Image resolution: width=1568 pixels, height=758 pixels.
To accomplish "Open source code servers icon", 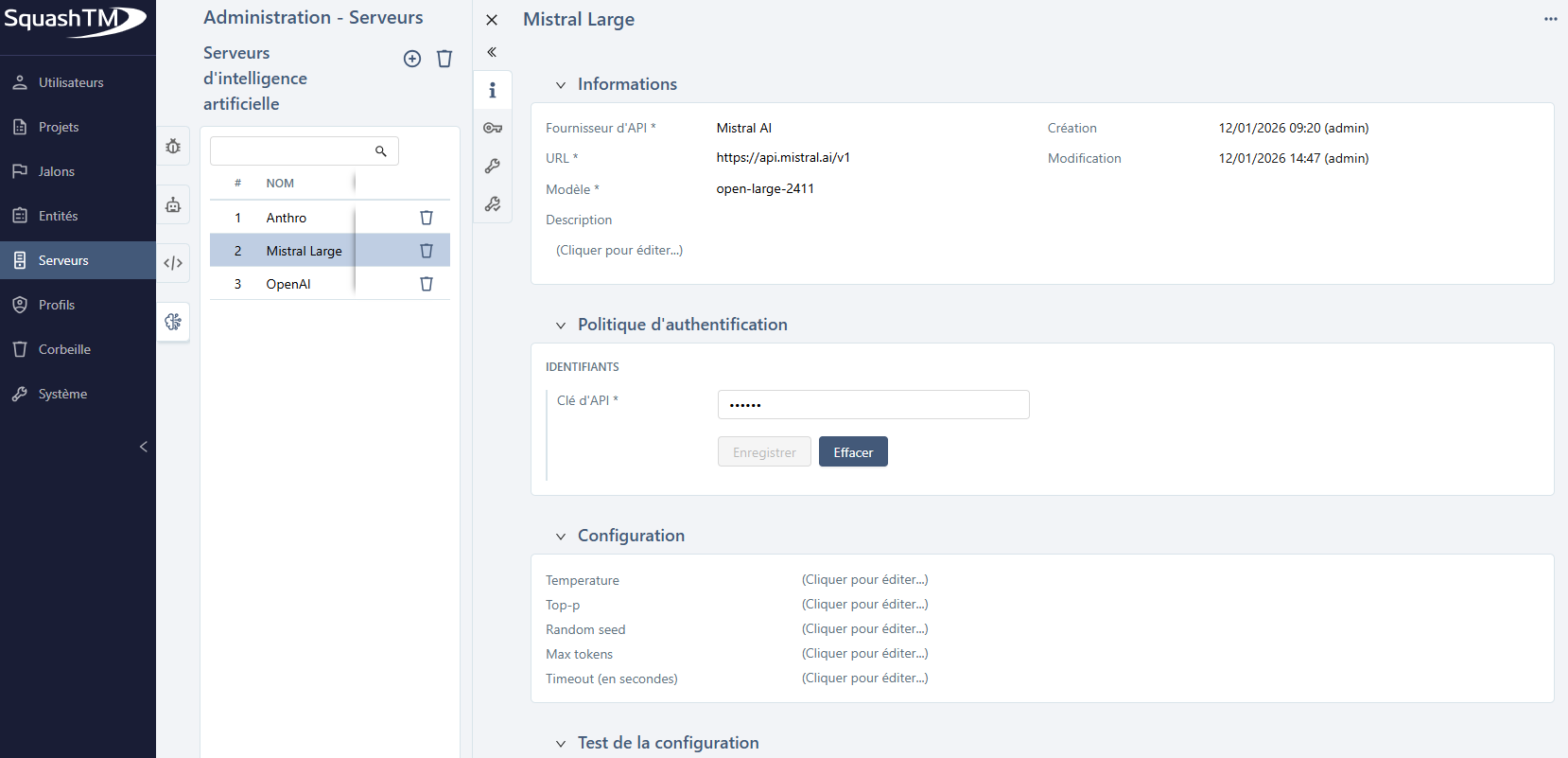I will 173,263.
